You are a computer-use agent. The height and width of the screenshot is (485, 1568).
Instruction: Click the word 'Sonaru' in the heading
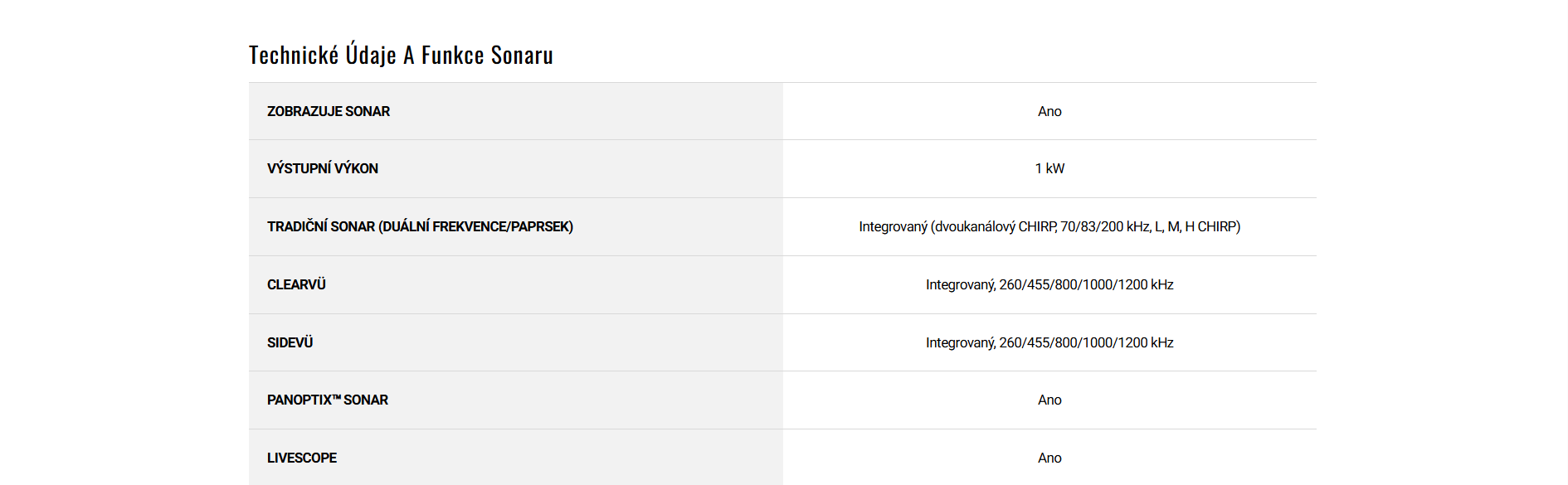(522, 56)
